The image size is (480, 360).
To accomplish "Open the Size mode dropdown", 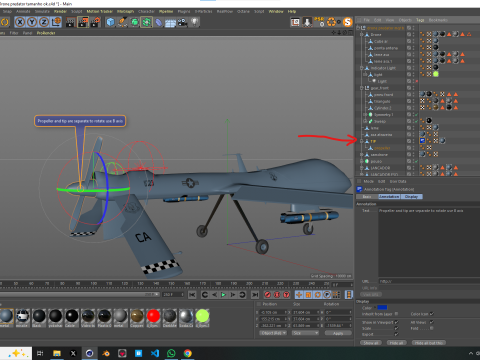I will click(x=305, y=333).
